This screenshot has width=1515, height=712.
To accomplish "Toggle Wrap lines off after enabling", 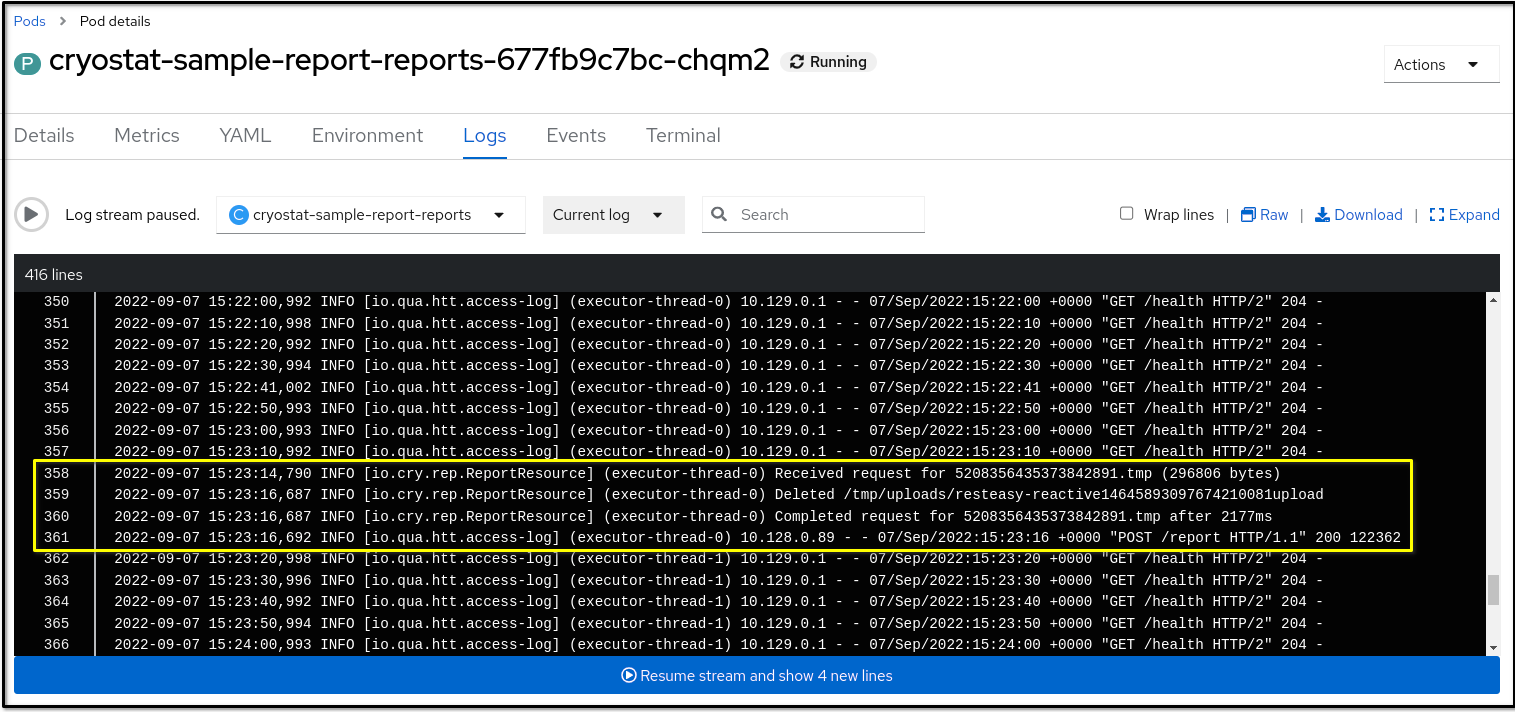I will [1126, 213].
